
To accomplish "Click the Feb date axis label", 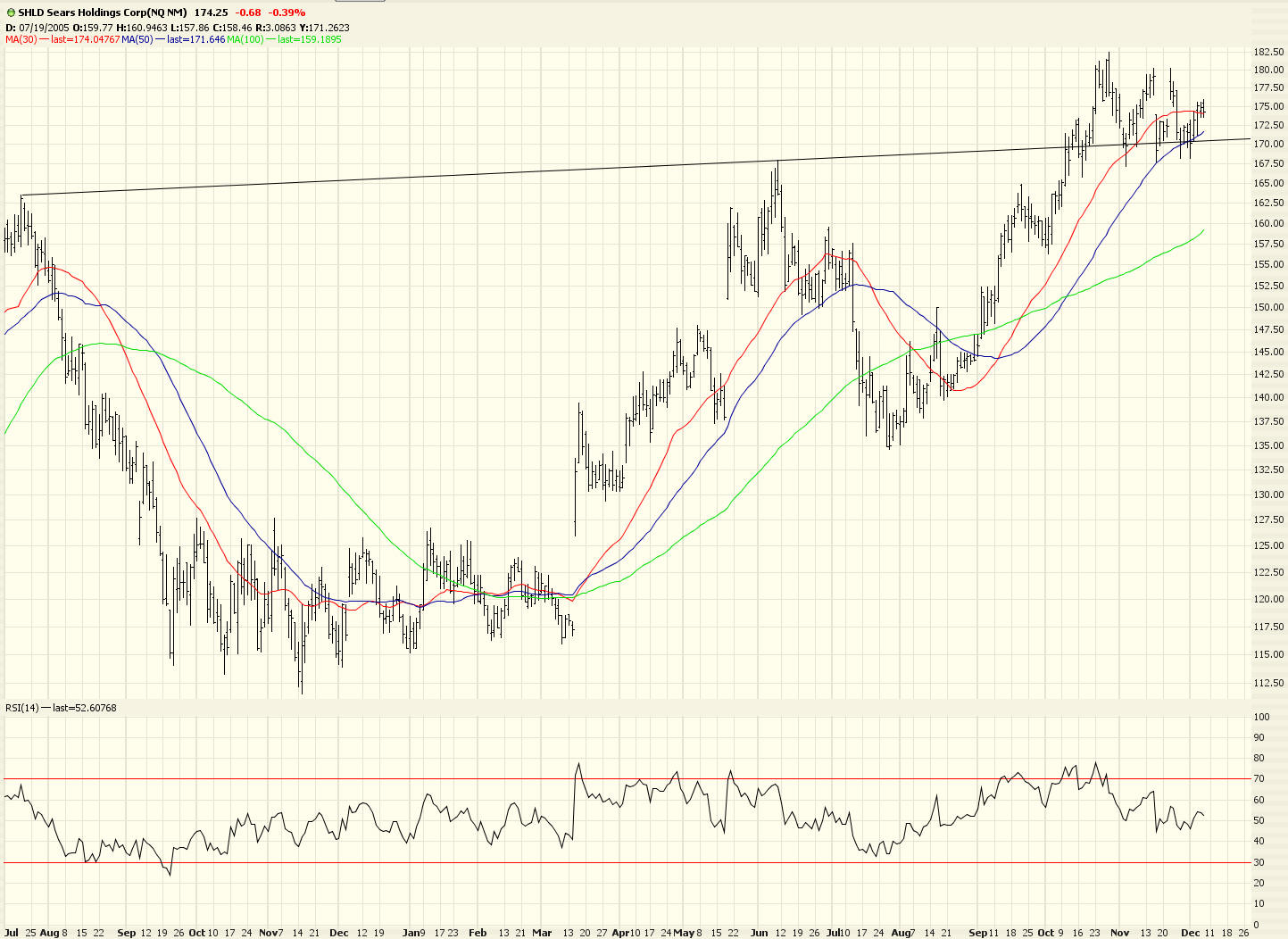I will (x=478, y=933).
